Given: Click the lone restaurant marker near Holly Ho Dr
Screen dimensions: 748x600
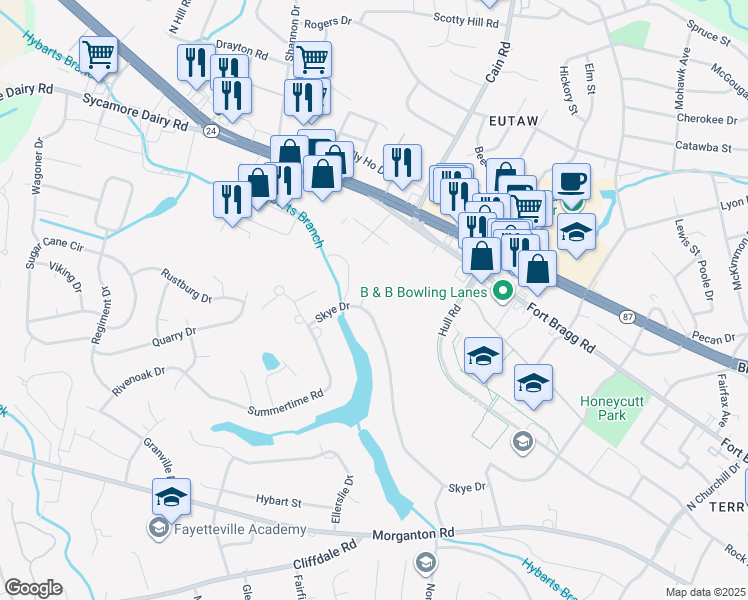Looking at the screenshot, I should (x=402, y=164).
